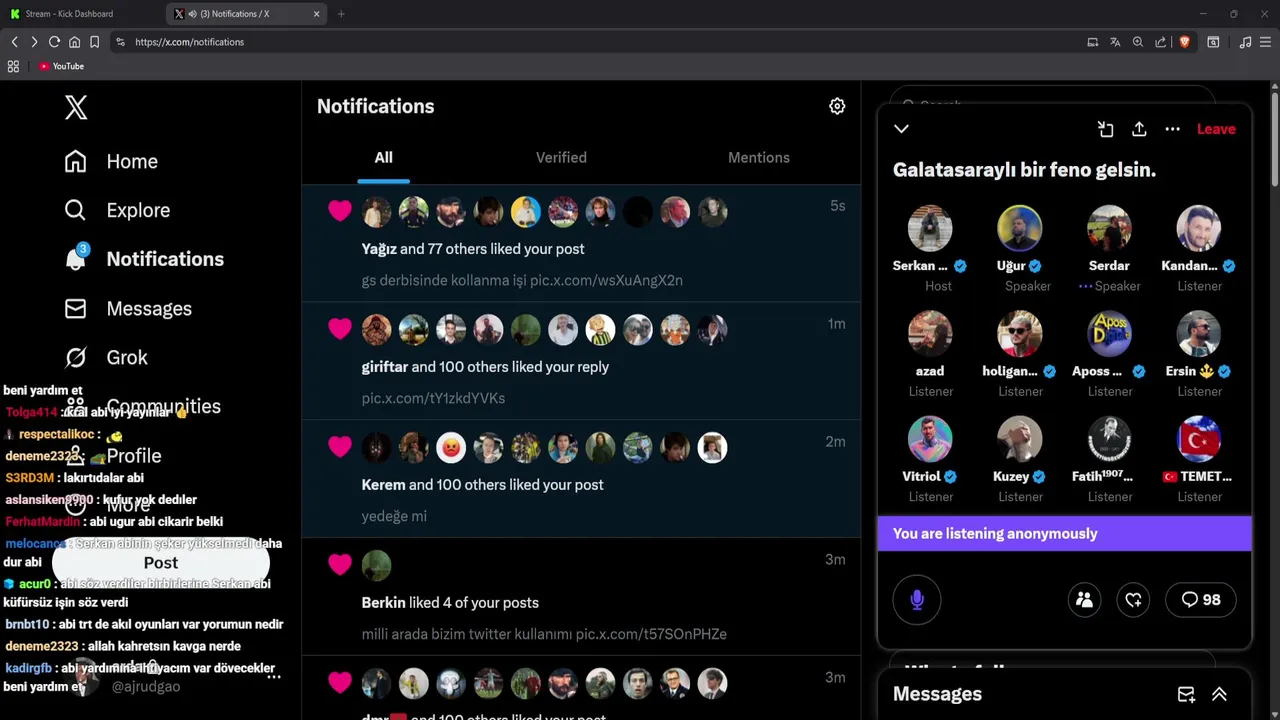This screenshot has height=720, width=1280.
Task: Switch to the Mentions tab
Action: [758, 157]
